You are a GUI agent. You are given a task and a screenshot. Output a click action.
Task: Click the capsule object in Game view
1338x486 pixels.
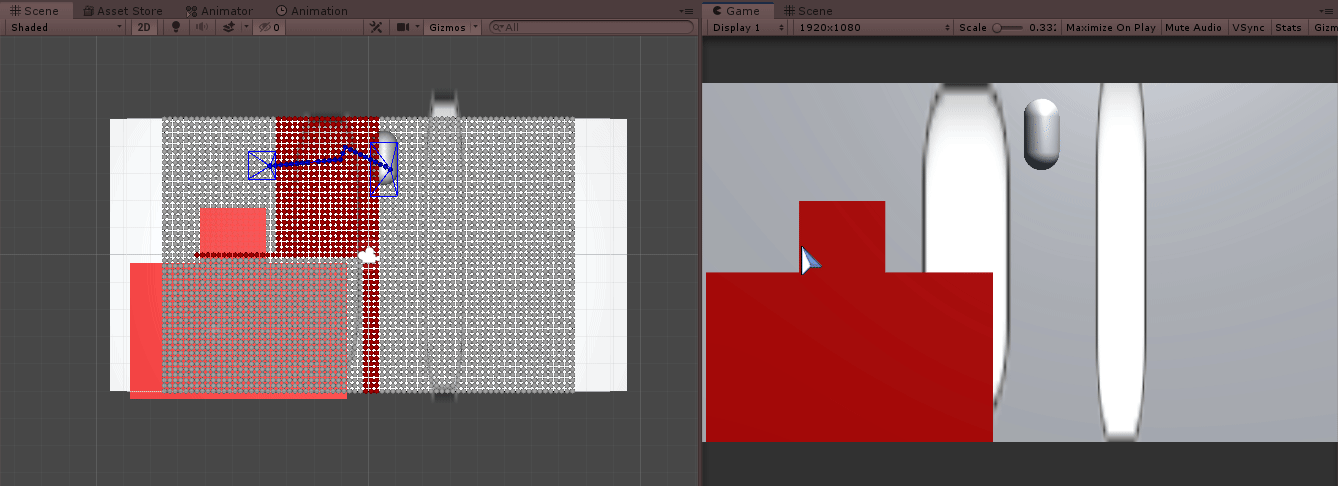(1041, 133)
